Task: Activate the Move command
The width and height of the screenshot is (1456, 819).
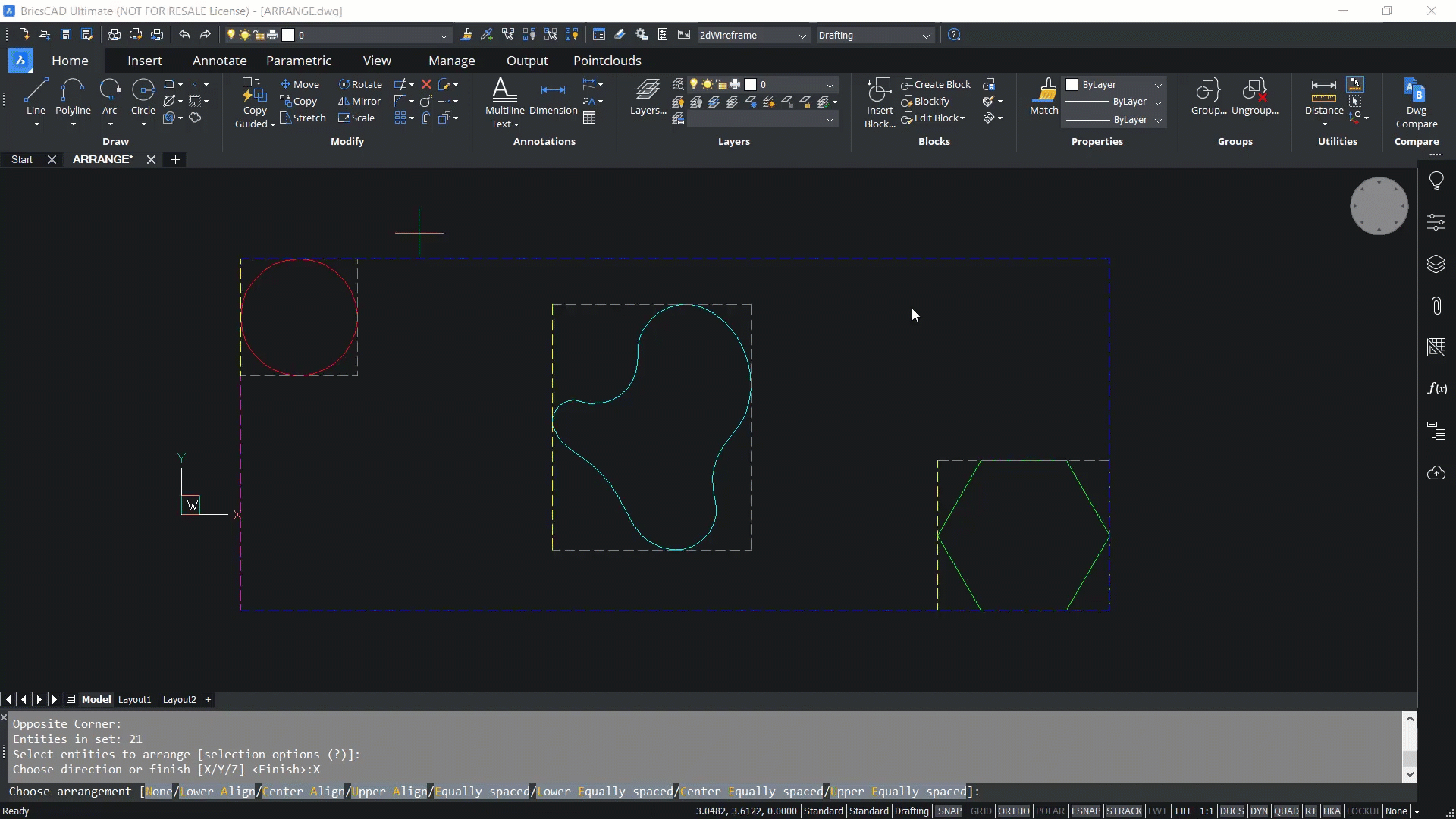Action: click(300, 84)
